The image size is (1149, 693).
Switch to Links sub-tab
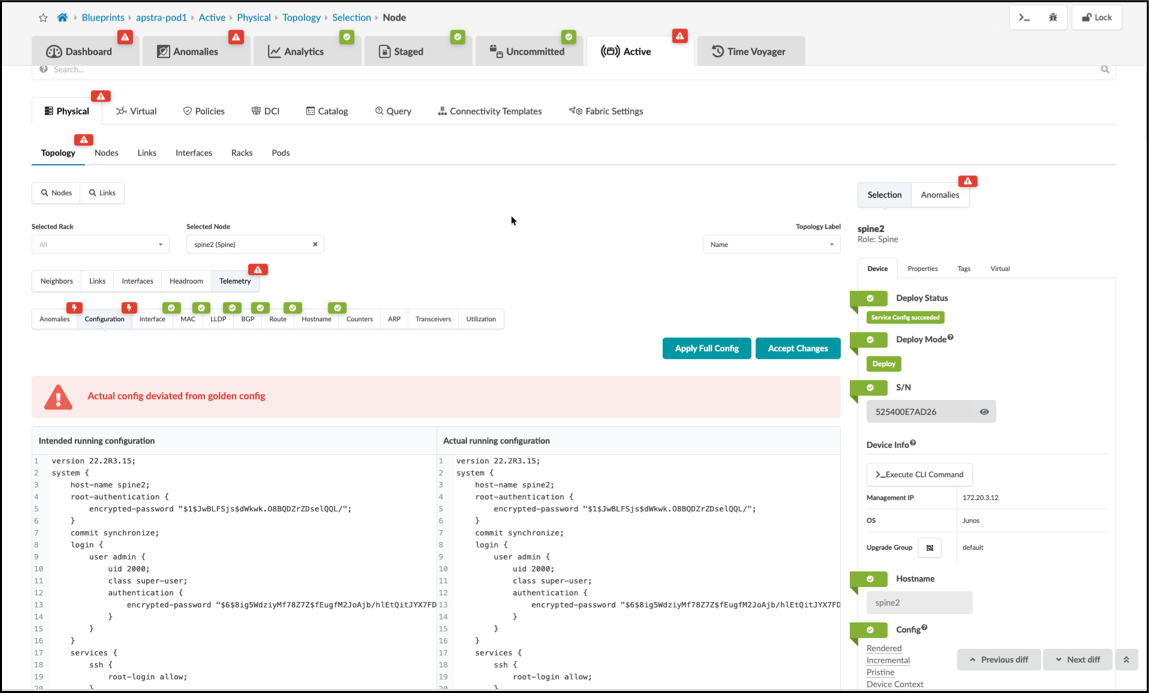tap(147, 153)
